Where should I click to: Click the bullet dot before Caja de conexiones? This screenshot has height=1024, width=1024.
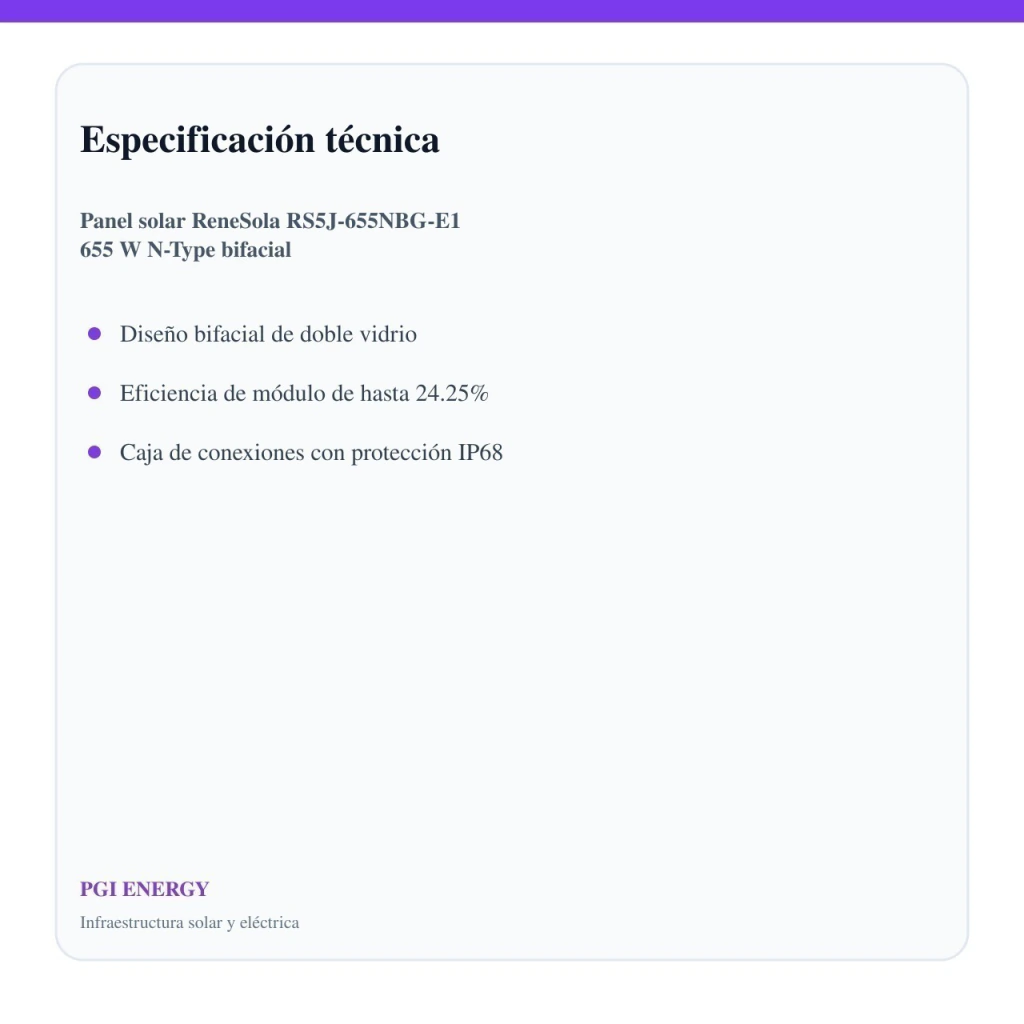pos(94,452)
